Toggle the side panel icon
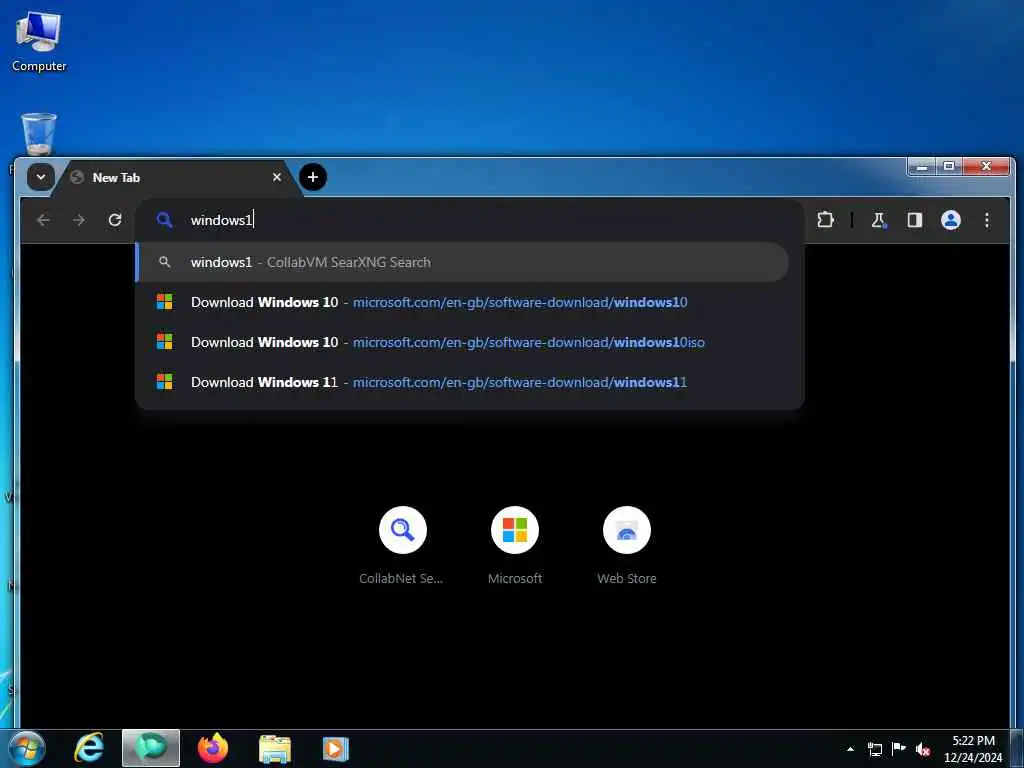Viewport: 1024px width, 768px height. (915, 220)
